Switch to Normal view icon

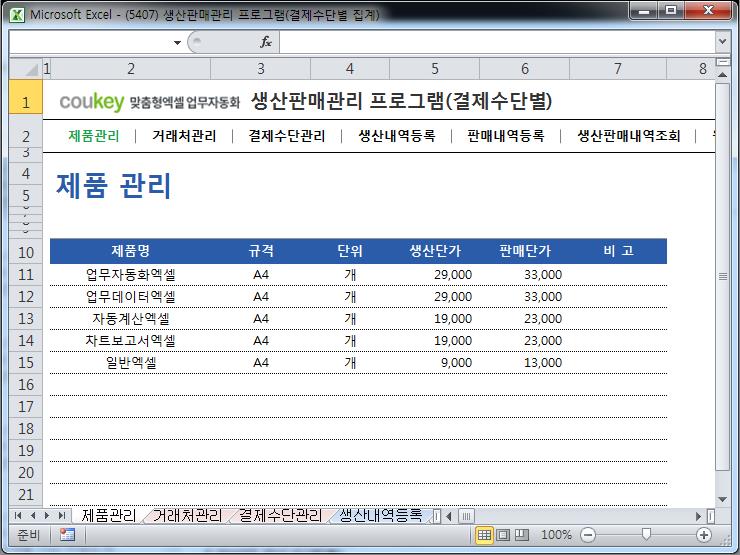click(x=484, y=535)
